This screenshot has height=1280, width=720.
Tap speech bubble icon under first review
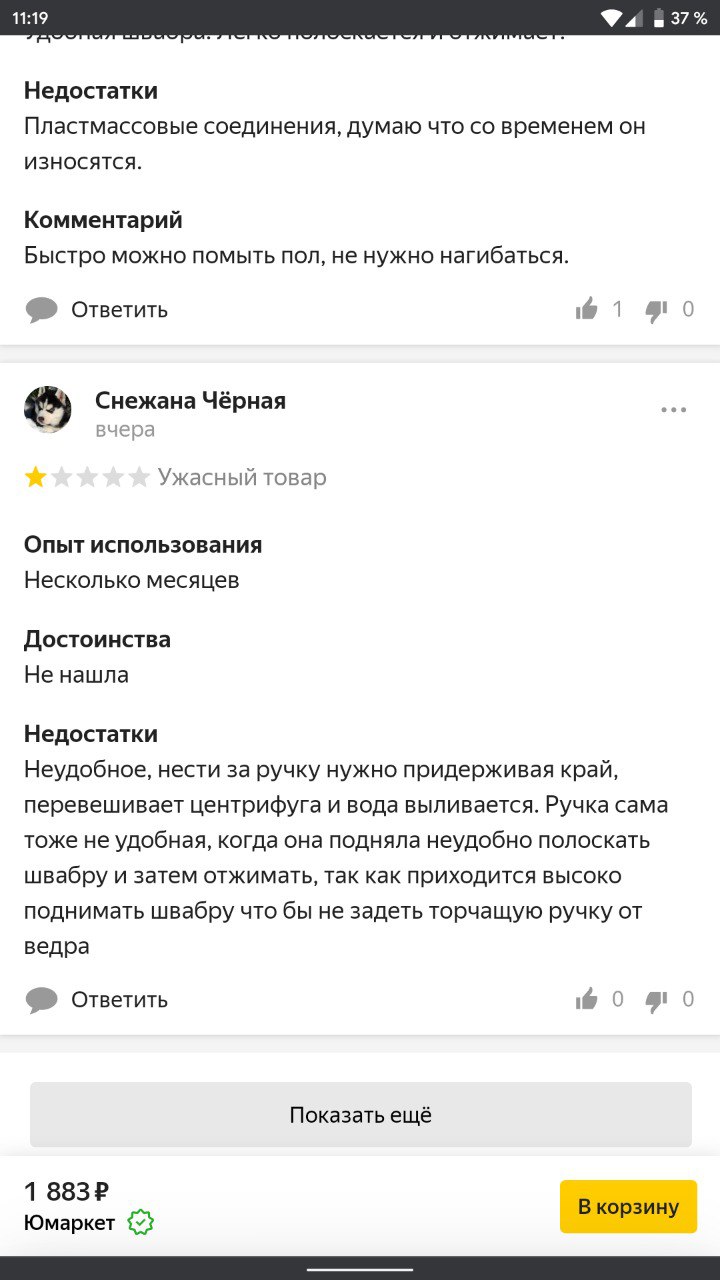coord(41,310)
